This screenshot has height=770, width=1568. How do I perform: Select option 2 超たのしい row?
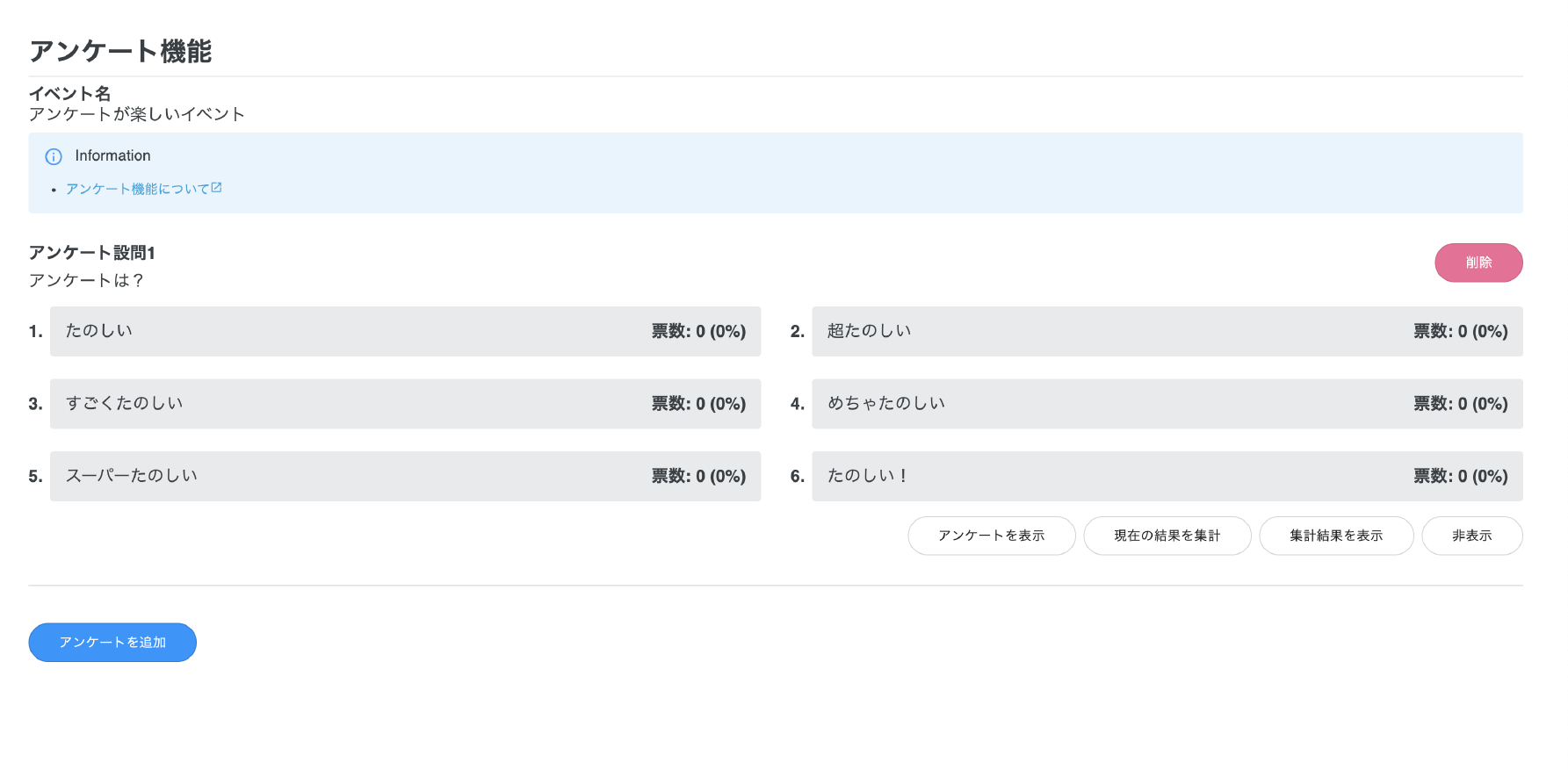tap(1167, 331)
